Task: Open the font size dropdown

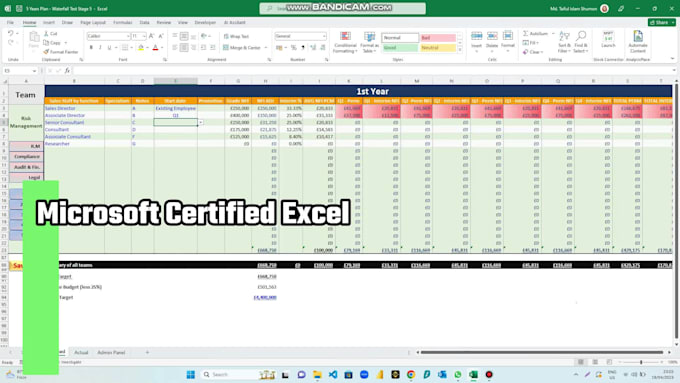Action: (144, 36)
